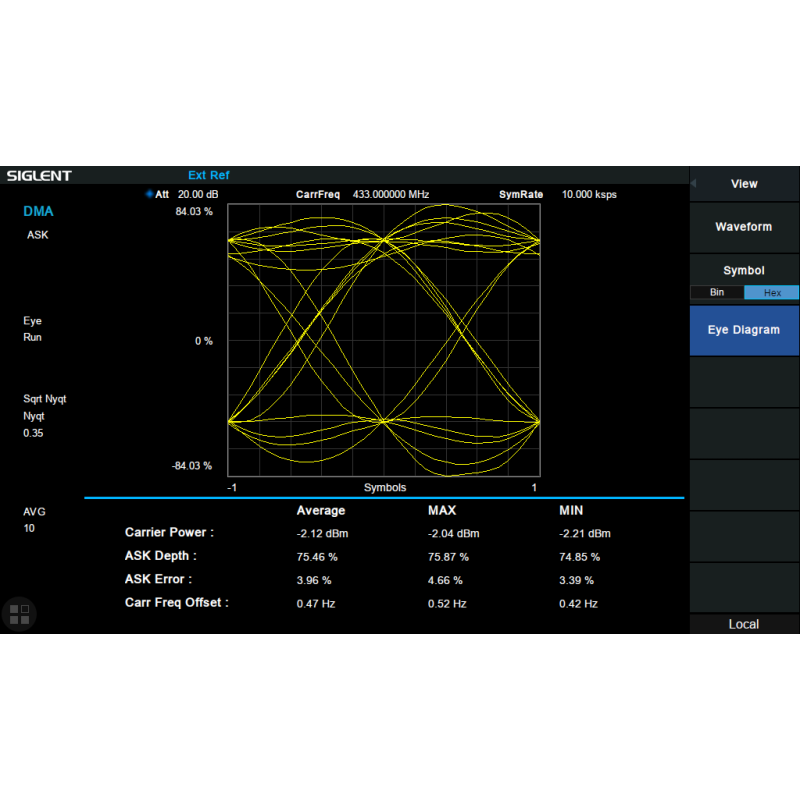Open the grid menu icon at bottom-left
Screen dimensions: 800x800
(20, 613)
